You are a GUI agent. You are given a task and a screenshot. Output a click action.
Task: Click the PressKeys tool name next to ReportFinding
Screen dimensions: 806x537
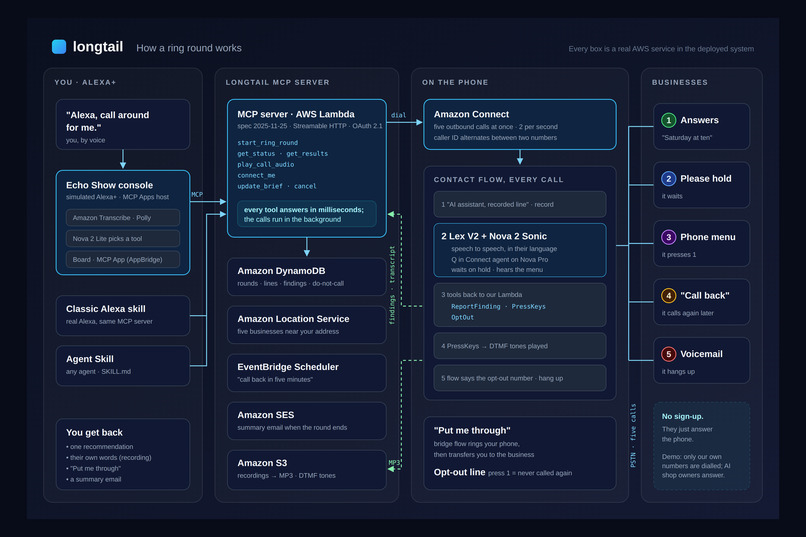pos(528,306)
